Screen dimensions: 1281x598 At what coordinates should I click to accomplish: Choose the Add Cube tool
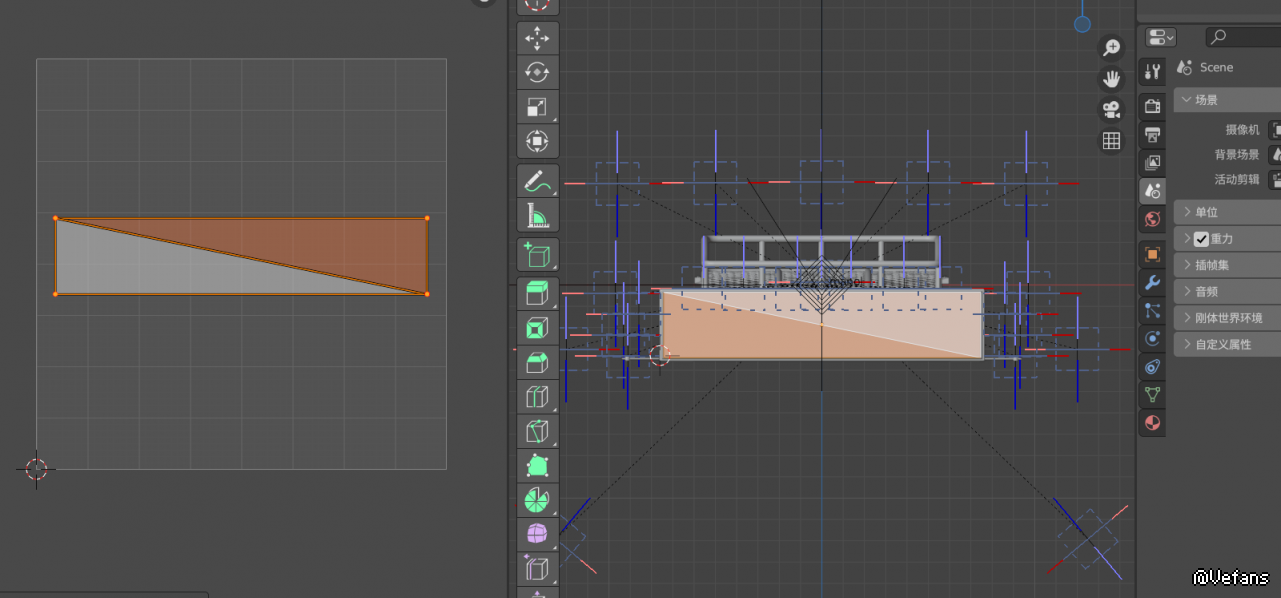[538, 255]
